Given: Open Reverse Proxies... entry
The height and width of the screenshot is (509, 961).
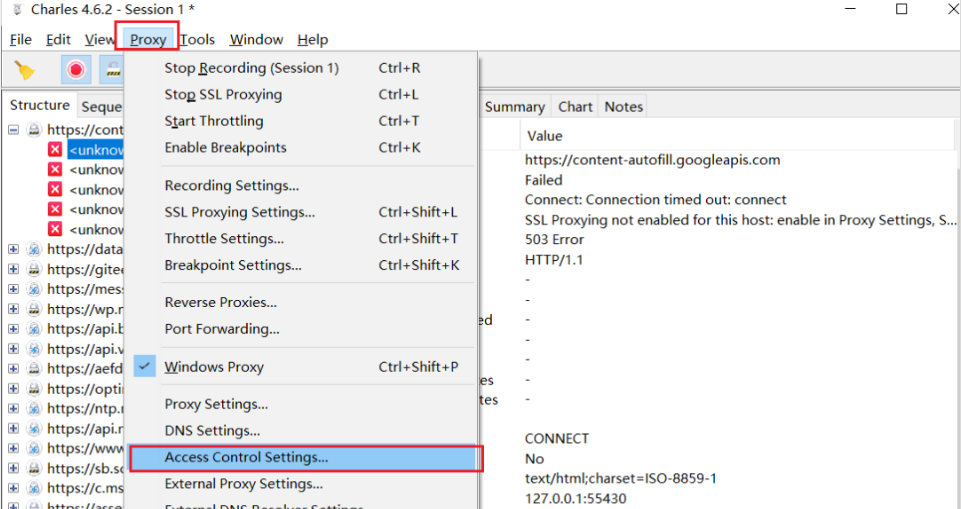Looking at the screenshot, I should pyautogui.click(x=300, y=303).
